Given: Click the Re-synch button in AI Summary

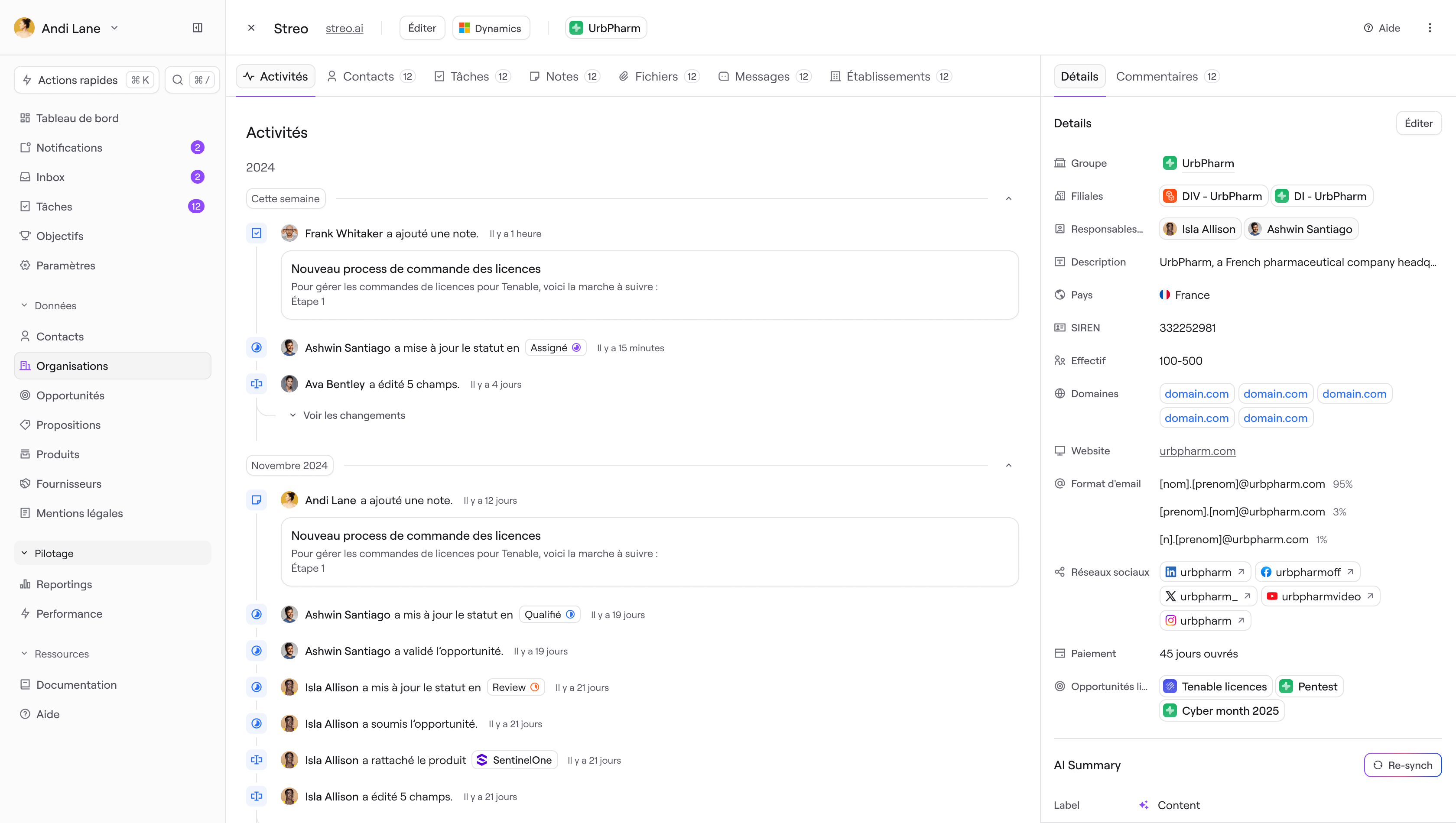Looking at the screenshot, I should tap(1402, 765).
